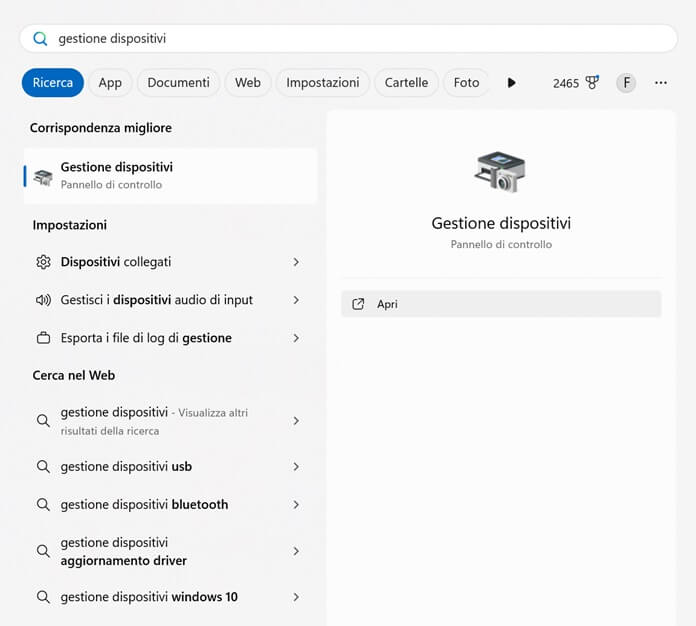
Task: Open the rewards trophy icon
Action: (592, 82)
